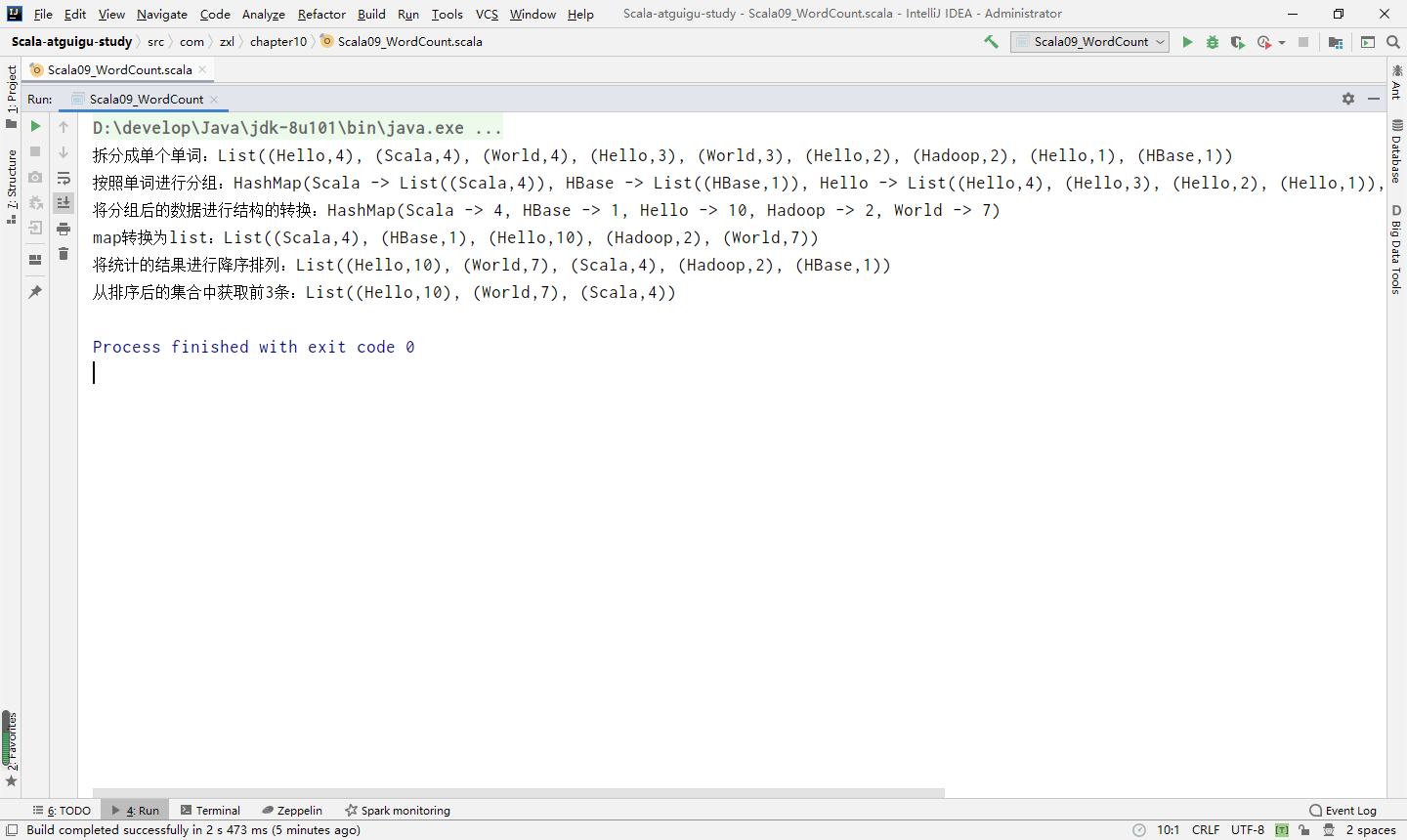The image size is (1407, 840).
Task: Close the Scala09_WordCount run tab
Action: click(x=214, y=99)
